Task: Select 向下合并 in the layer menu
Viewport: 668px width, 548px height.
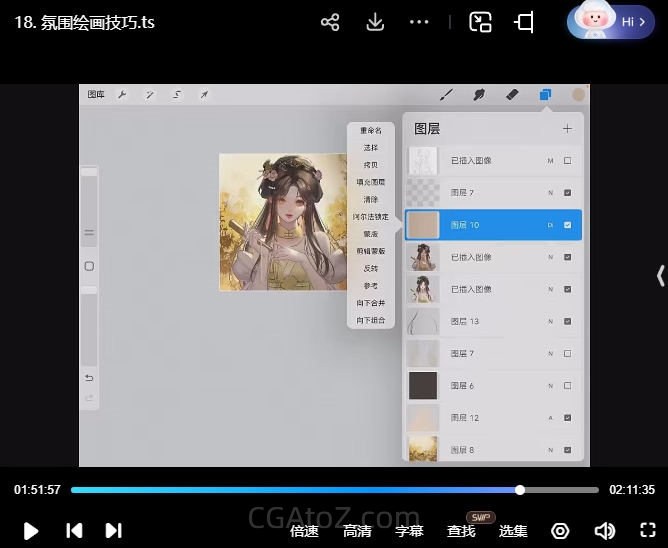Action: point(370,303)
